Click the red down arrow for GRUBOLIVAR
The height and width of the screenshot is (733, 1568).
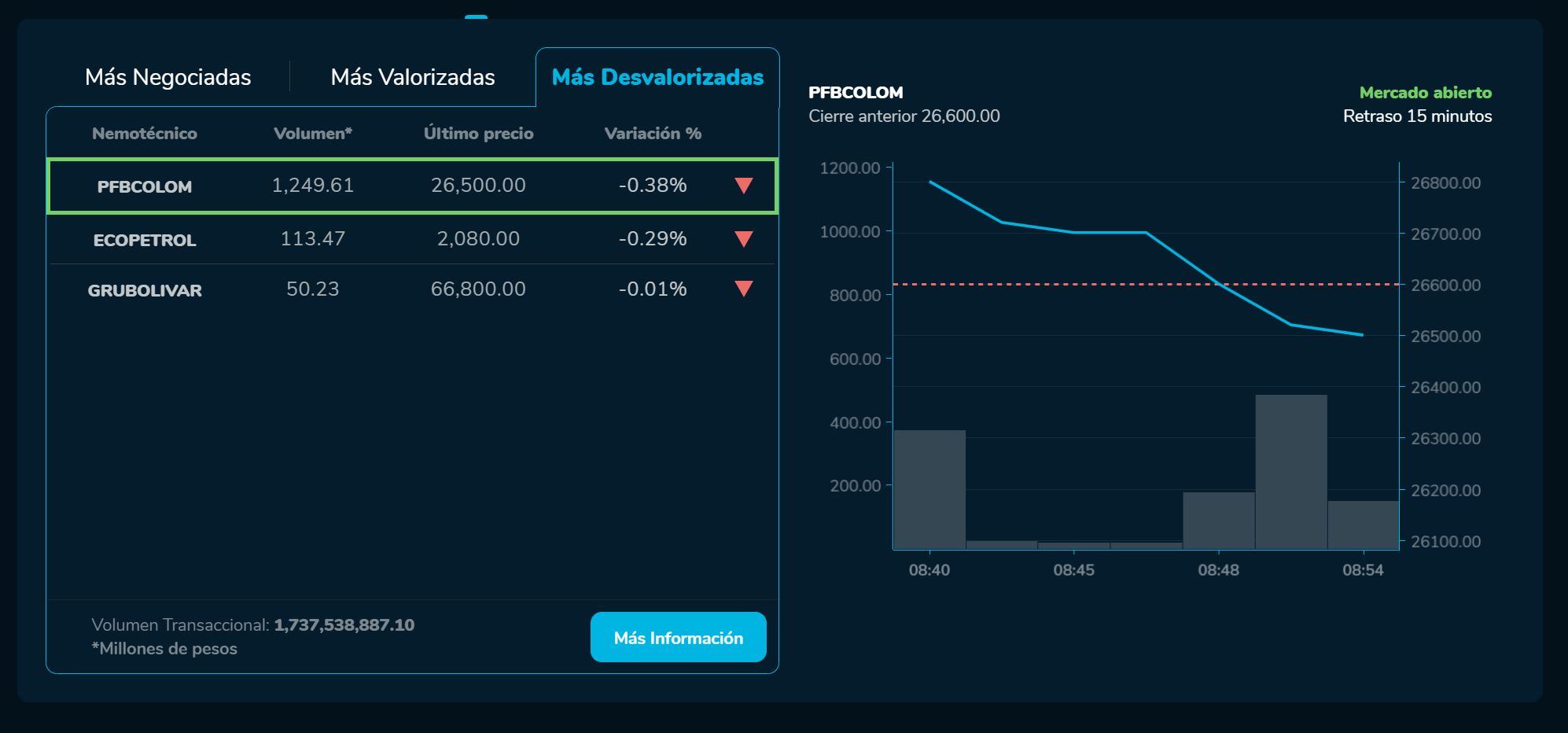743,289
